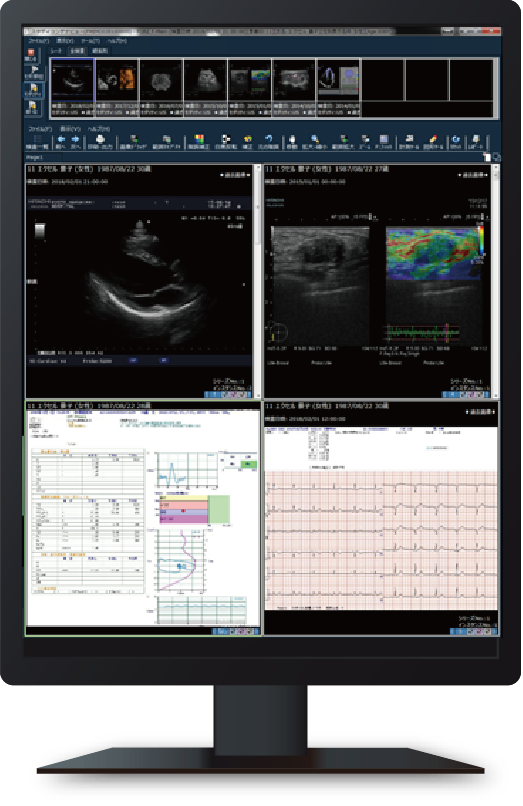The image size is (523, 806).
Task: Switch to the 全検査 tab
Action: pyautogui.click(x=77, y=51)
